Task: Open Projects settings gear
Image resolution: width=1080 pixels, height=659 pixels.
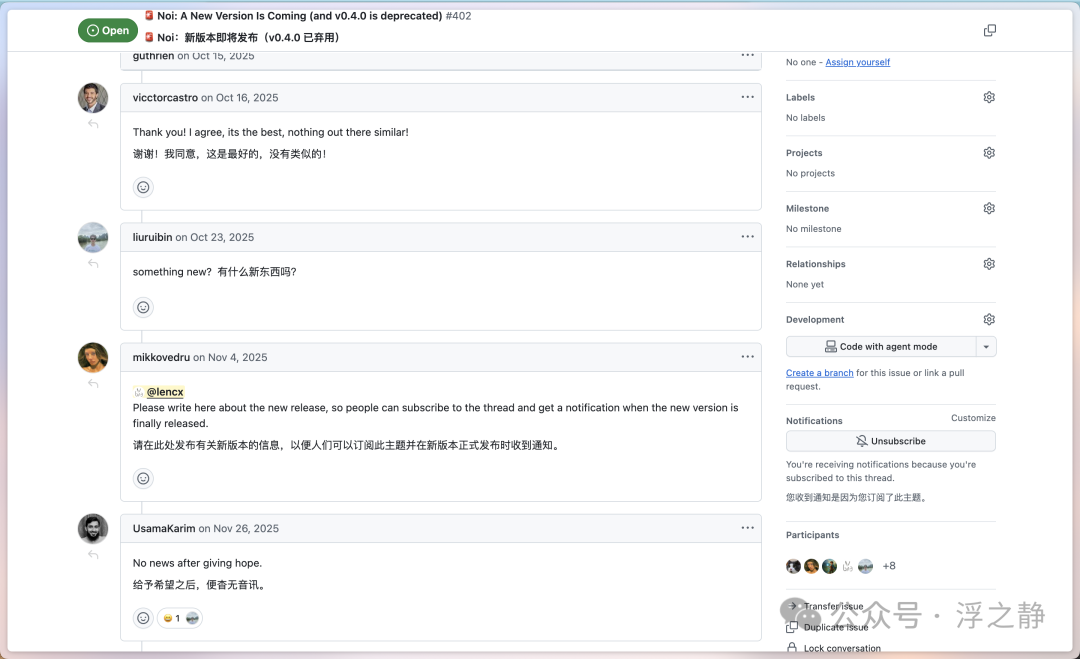Action: [x=989, y=153]
